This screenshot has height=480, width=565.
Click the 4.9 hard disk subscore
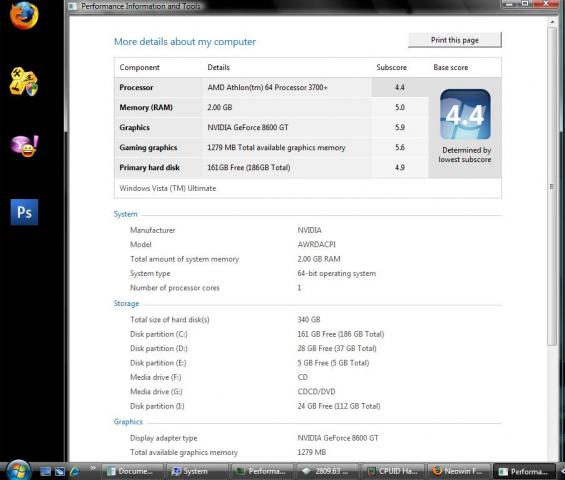[400, 168]
